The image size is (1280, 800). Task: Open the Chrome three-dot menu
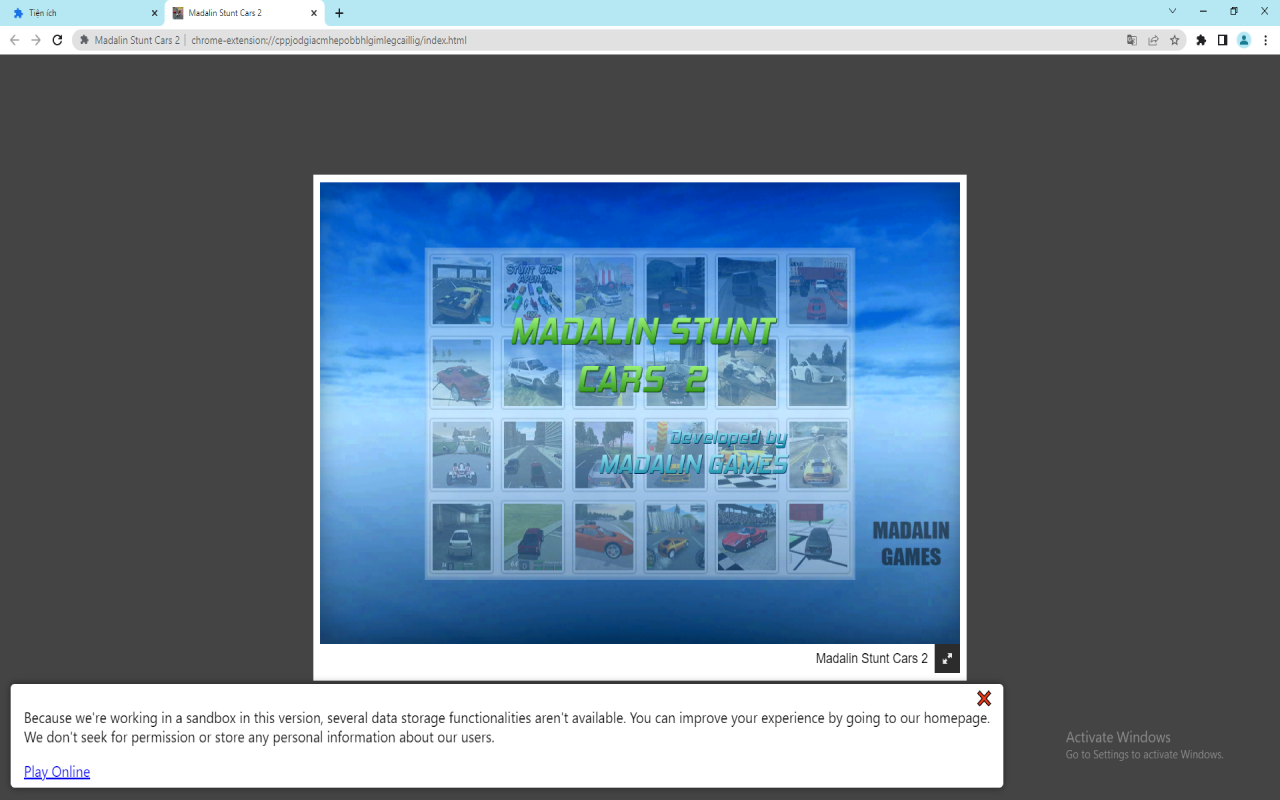tap(1266, 40)
